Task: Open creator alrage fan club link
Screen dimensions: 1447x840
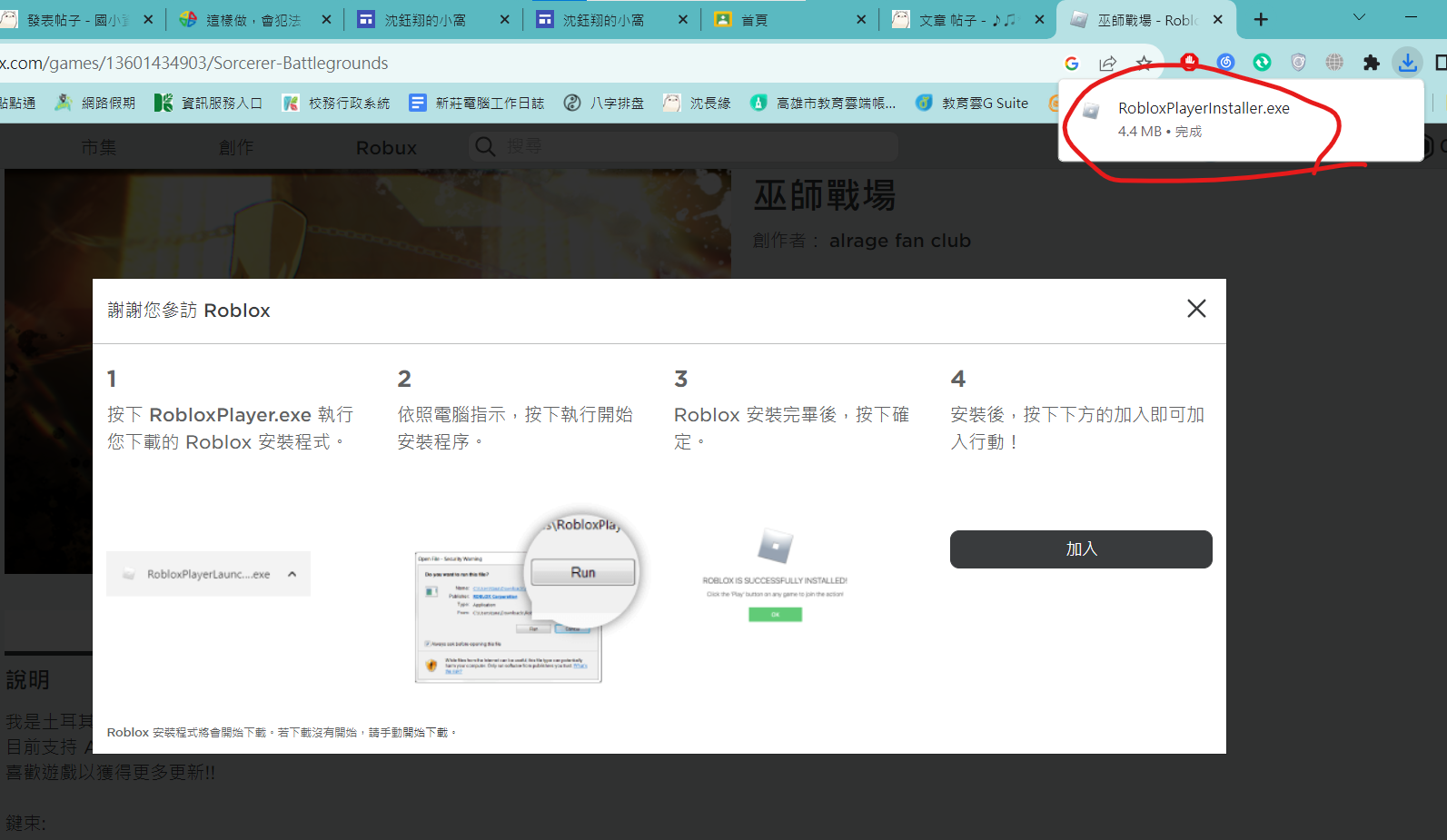Action: [899, 241]
